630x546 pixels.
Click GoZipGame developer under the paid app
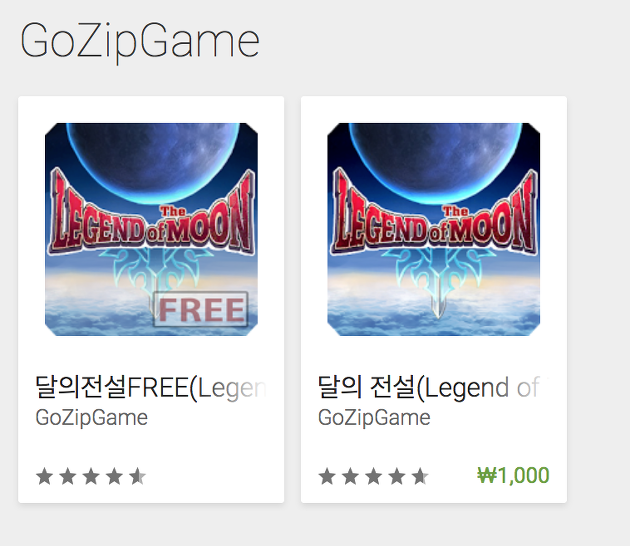click(x=374, y=417)
